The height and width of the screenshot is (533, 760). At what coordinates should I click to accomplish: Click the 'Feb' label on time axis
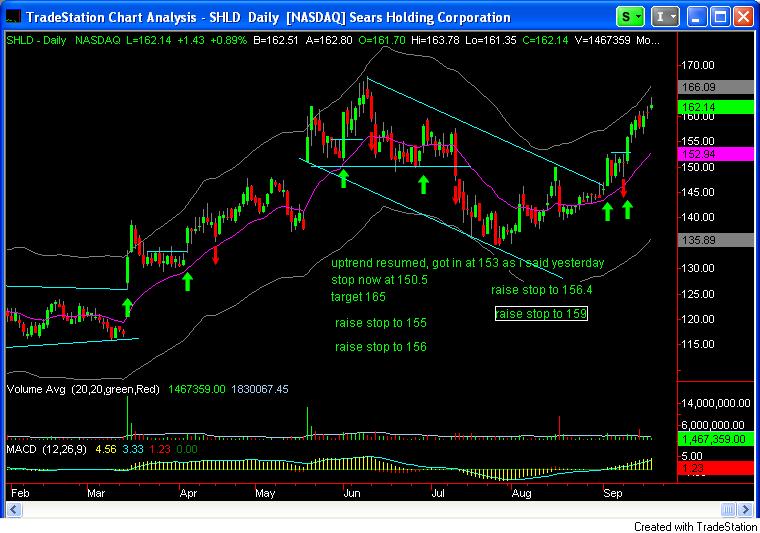click(20, 493)
